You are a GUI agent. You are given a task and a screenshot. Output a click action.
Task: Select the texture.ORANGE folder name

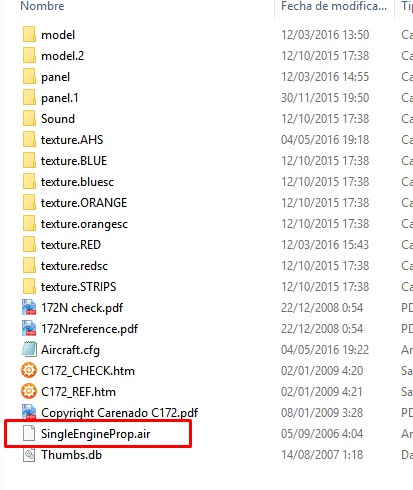[x=84, y=203]
